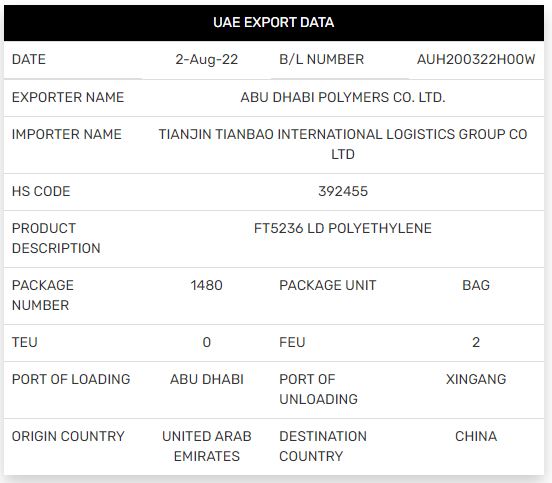
Task: Select the DESTINATION COUNTRY label
Action: pyautogui.click(x=323, y=446)
